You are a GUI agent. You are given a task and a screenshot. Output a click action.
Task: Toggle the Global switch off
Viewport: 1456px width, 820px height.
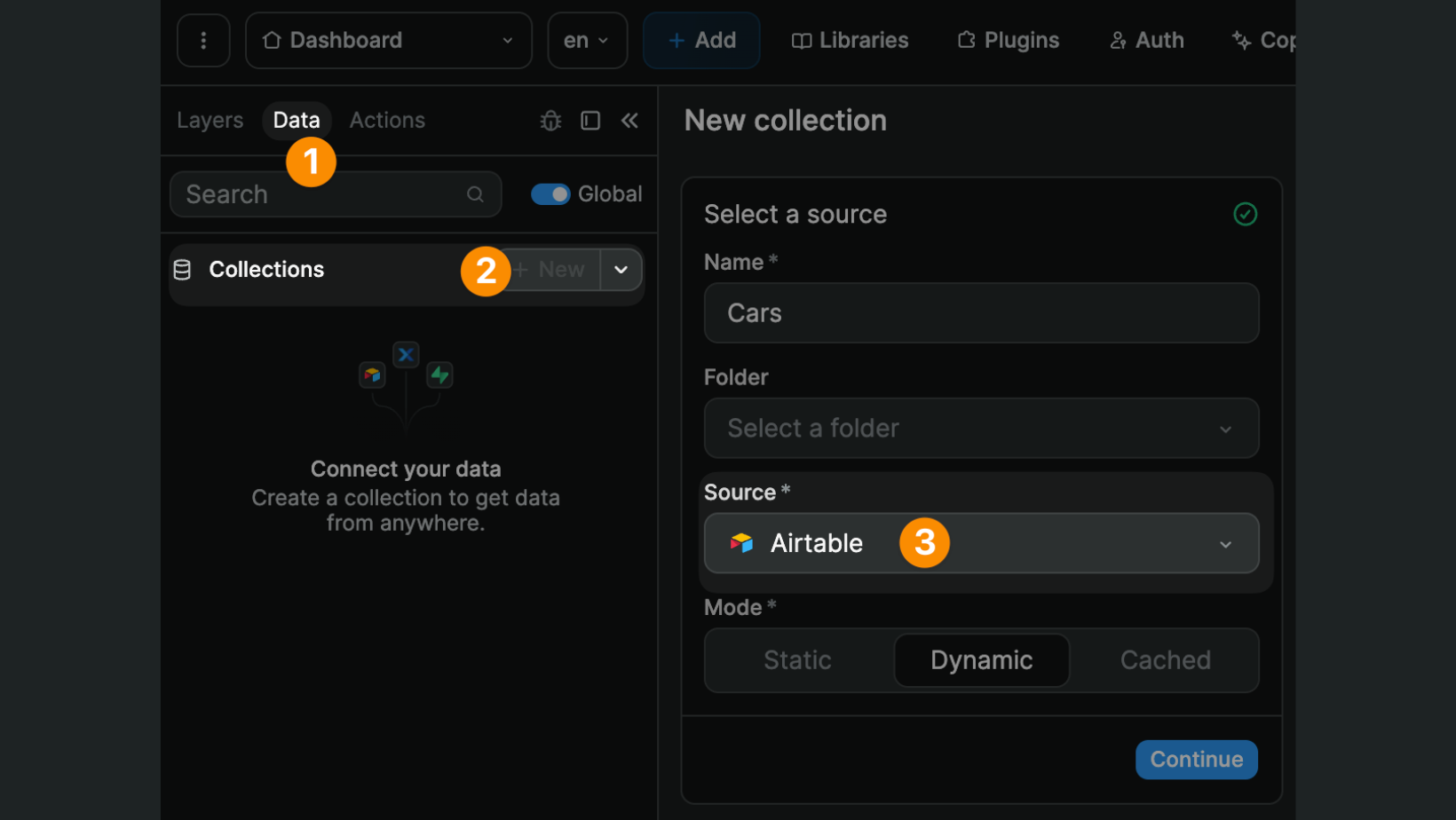pyautogui.click(x=550, y=193)
